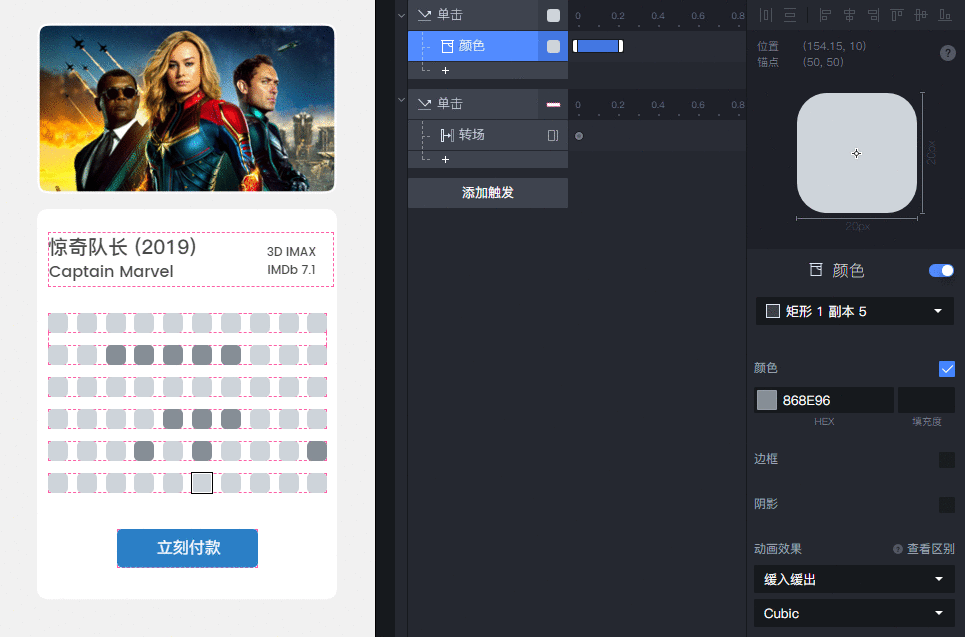Collapse the second 单击 trigger group
The image size is (965, 637).
click(x=401, y=100)
